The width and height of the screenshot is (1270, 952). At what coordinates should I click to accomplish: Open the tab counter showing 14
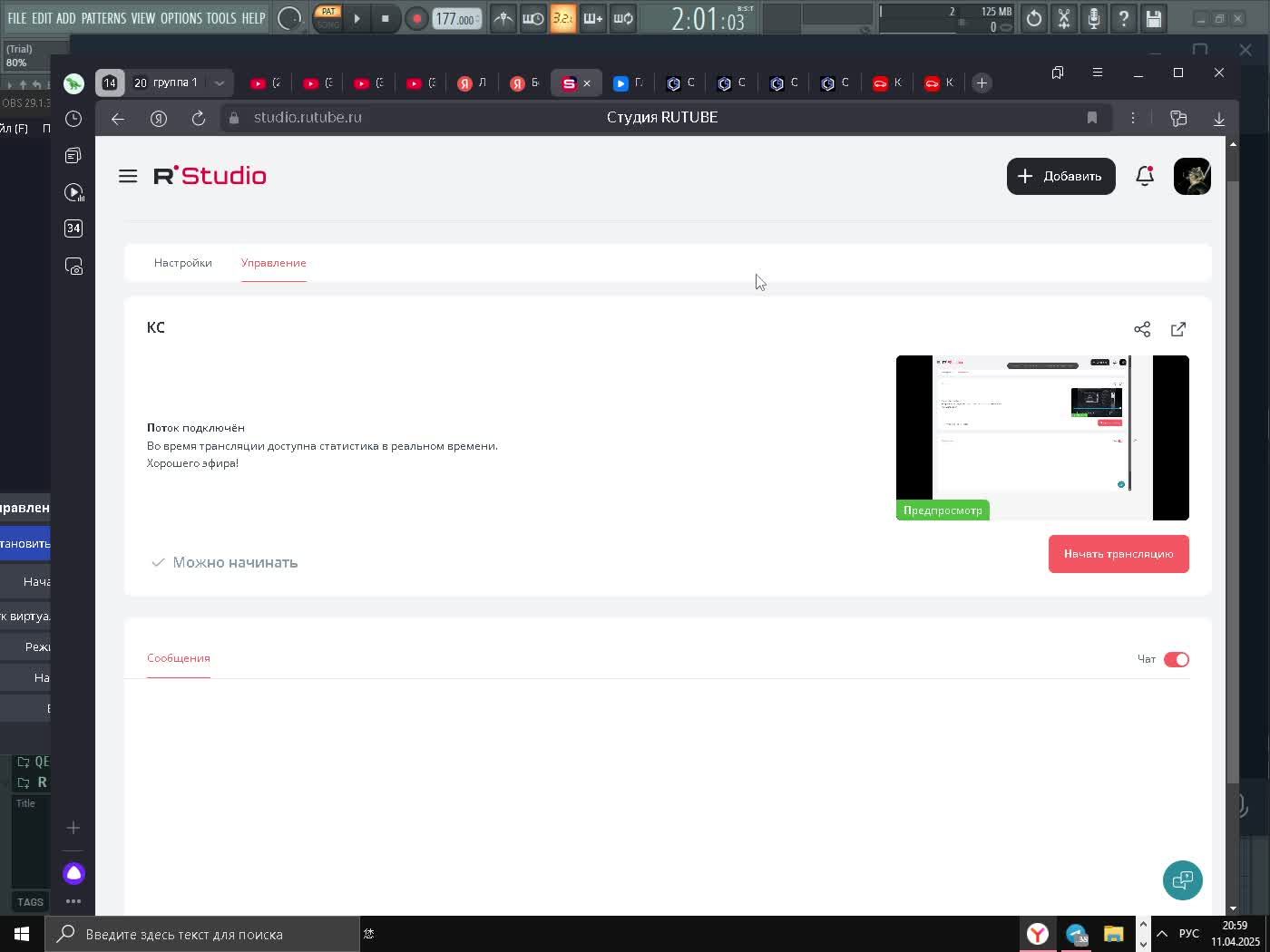click(110, 83)
